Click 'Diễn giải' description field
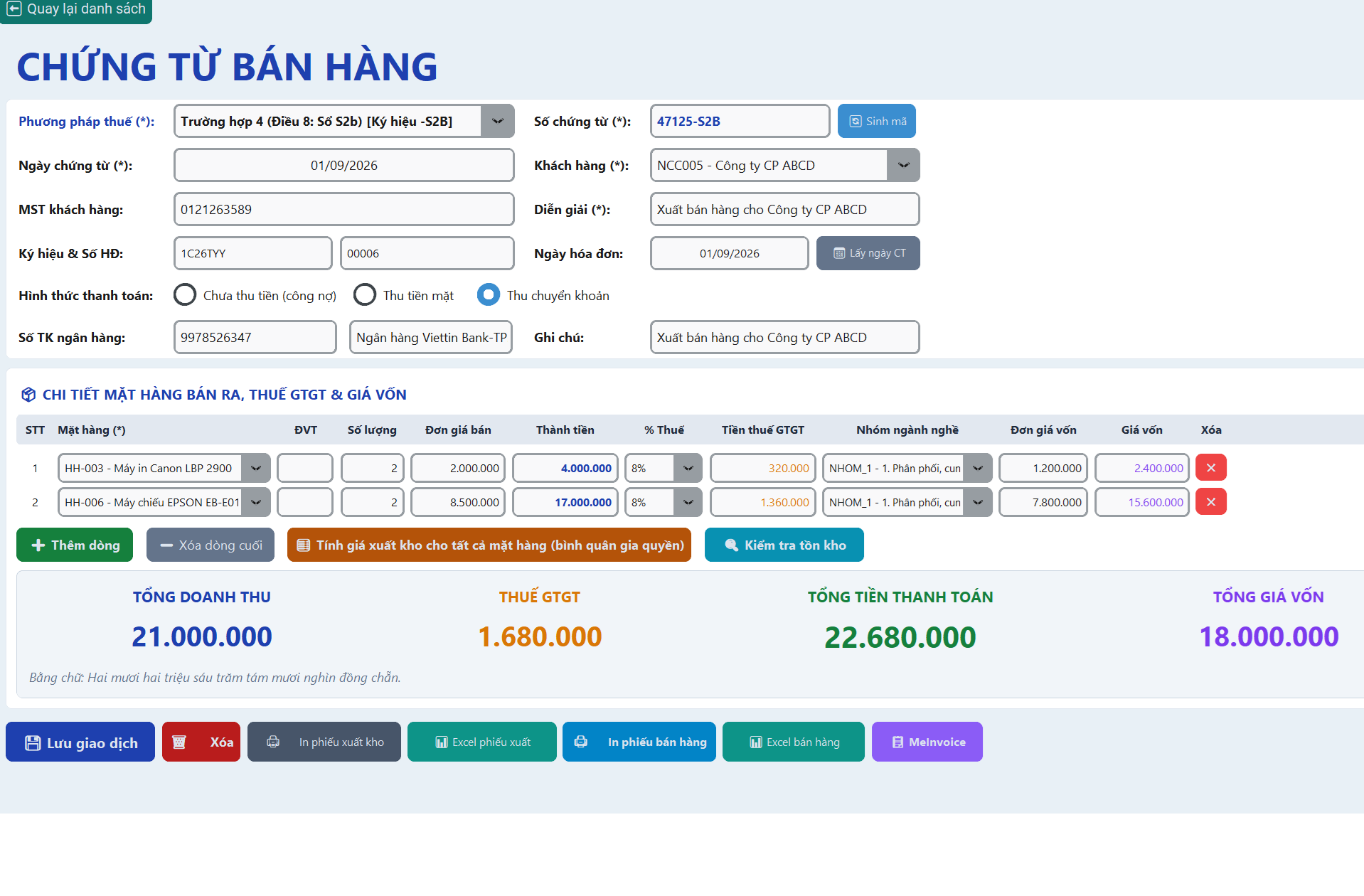Screen dimensions: 1364x896 click(785, 210)
